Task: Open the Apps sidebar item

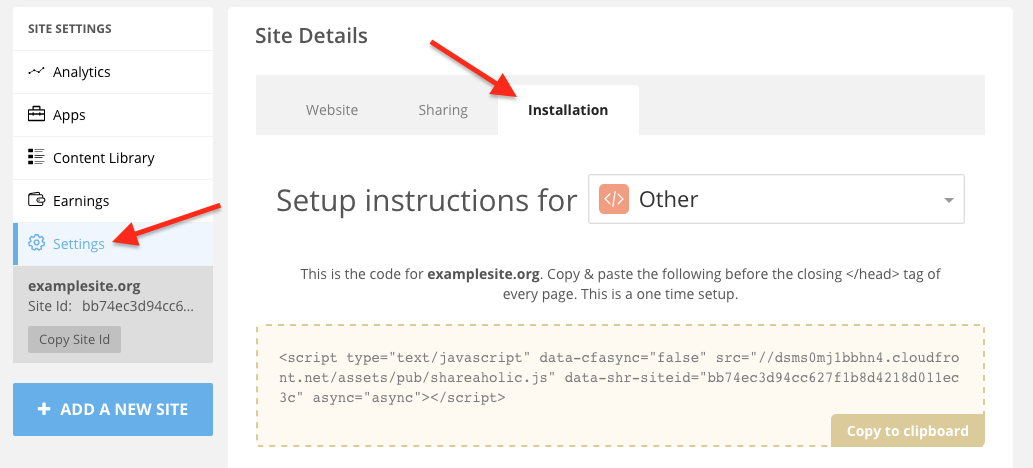Action: [x=113, y=115]
